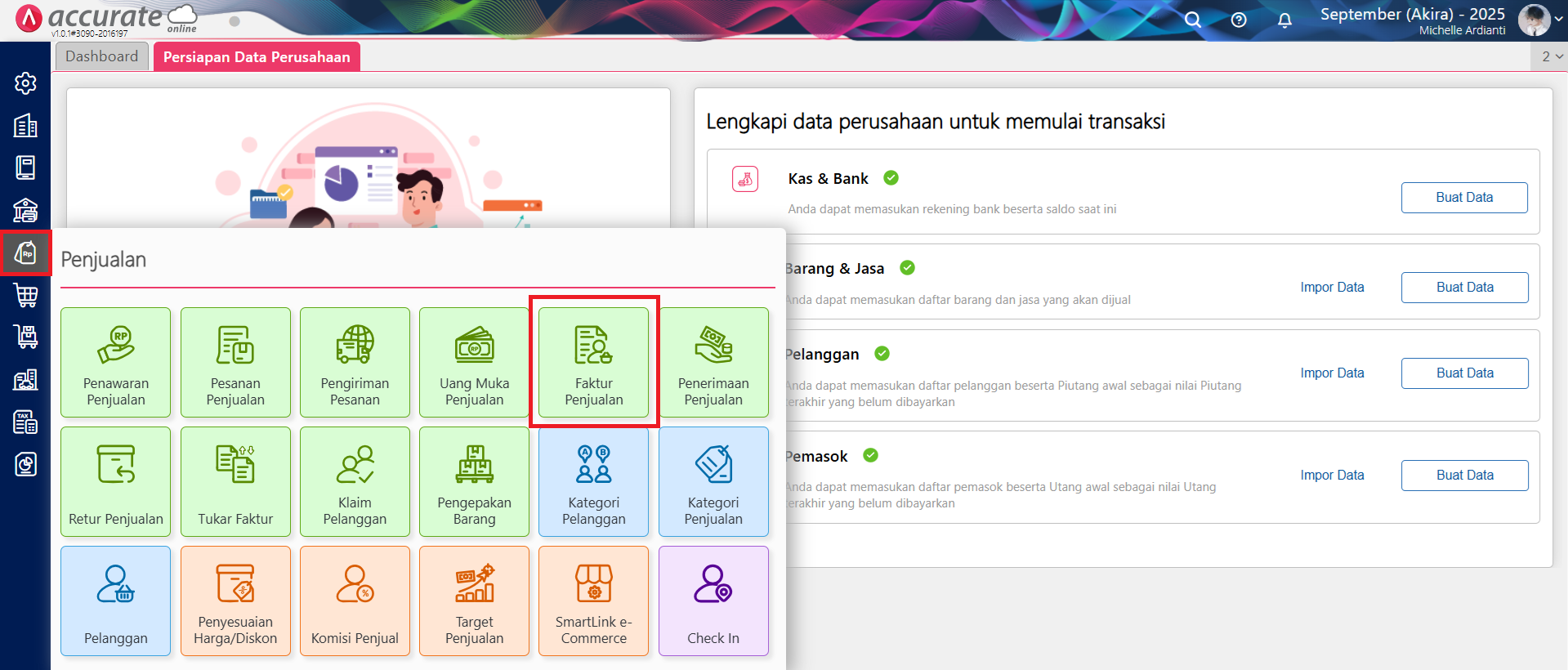Screen dimensions: 1568x670
Task: Switch to the Dashboard tab
Action: point(102,56)
